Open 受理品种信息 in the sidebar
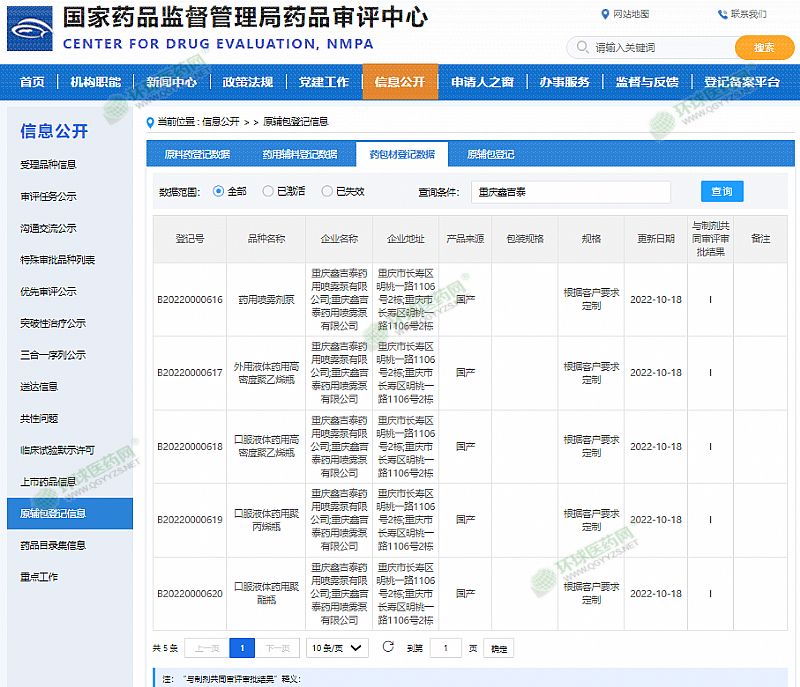The width and height of the screenshot is (800, 687). (48, 165)
